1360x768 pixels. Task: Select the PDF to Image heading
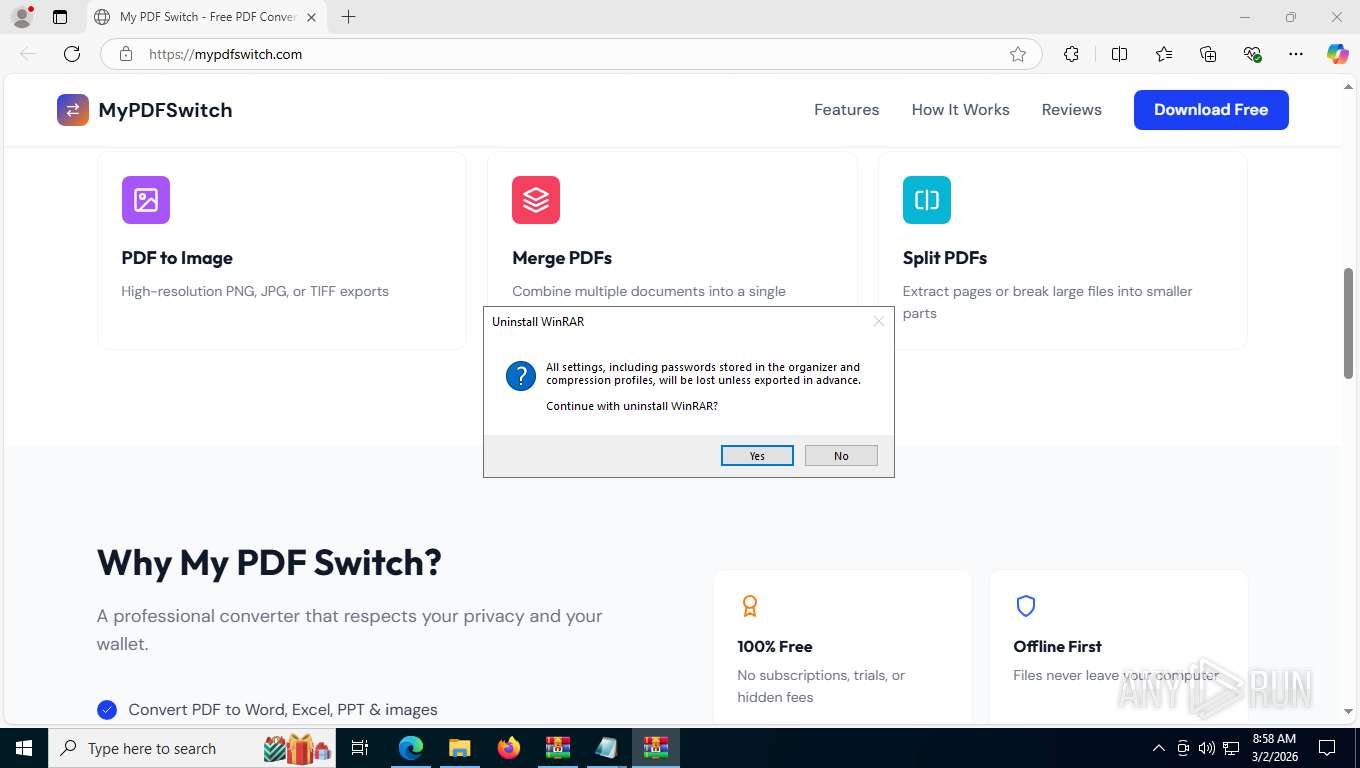pyautogui.click(x=177, y=258)
